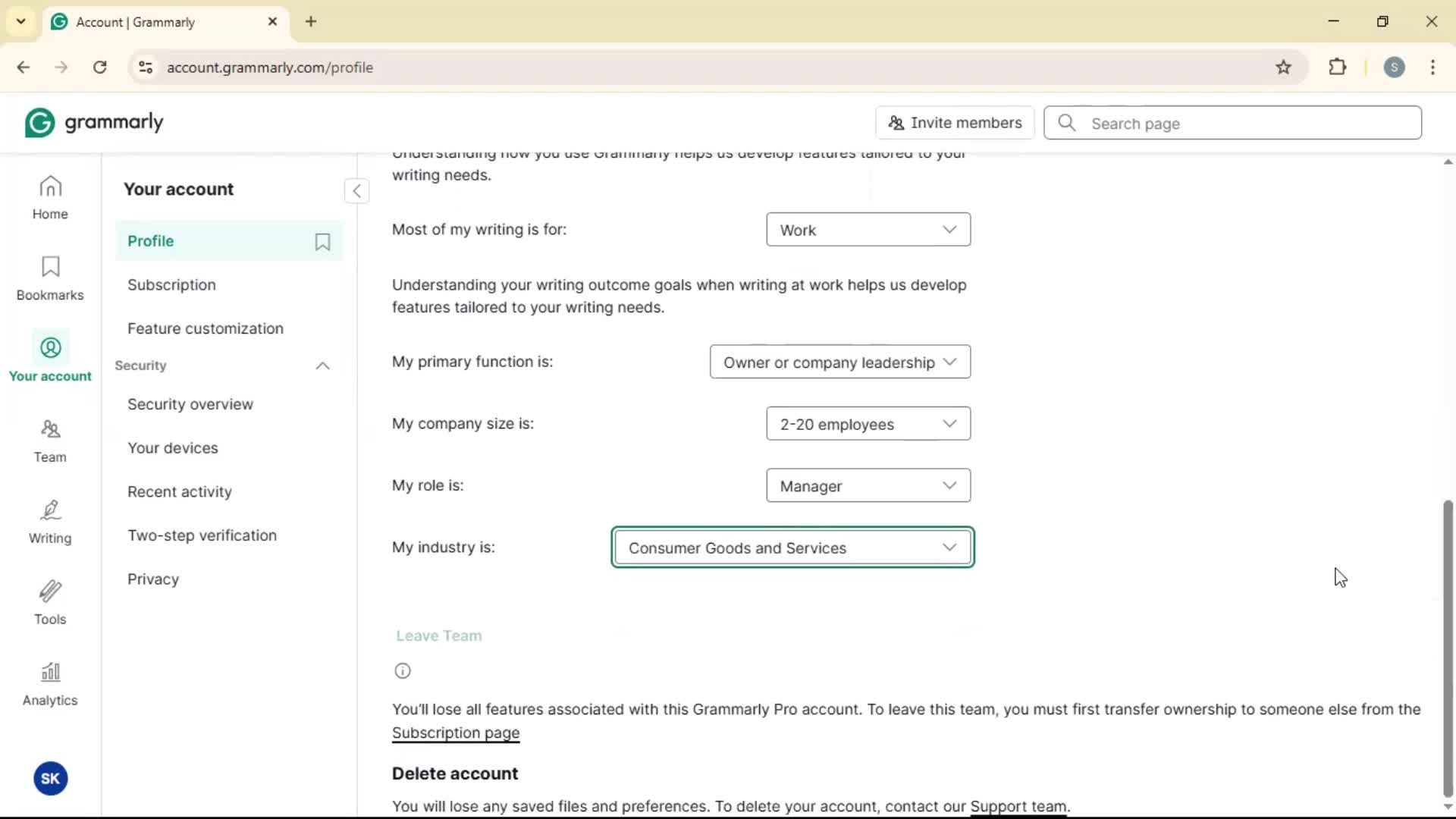Select Subscription in account menu
Image resolution: width=1456 pixels, height=819 pixels.
point(171,285)
